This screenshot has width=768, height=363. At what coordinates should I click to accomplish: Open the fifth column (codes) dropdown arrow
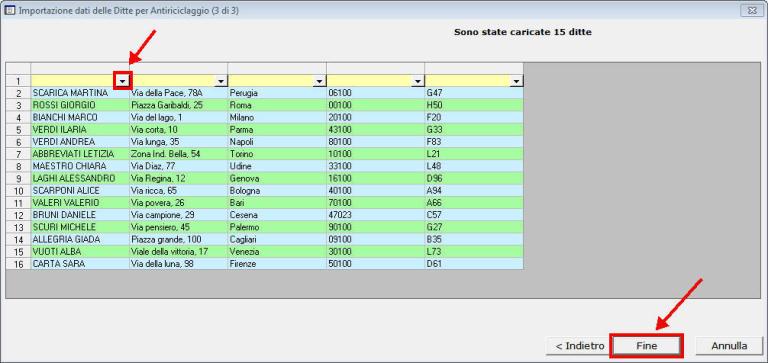[x=517, y=81]
